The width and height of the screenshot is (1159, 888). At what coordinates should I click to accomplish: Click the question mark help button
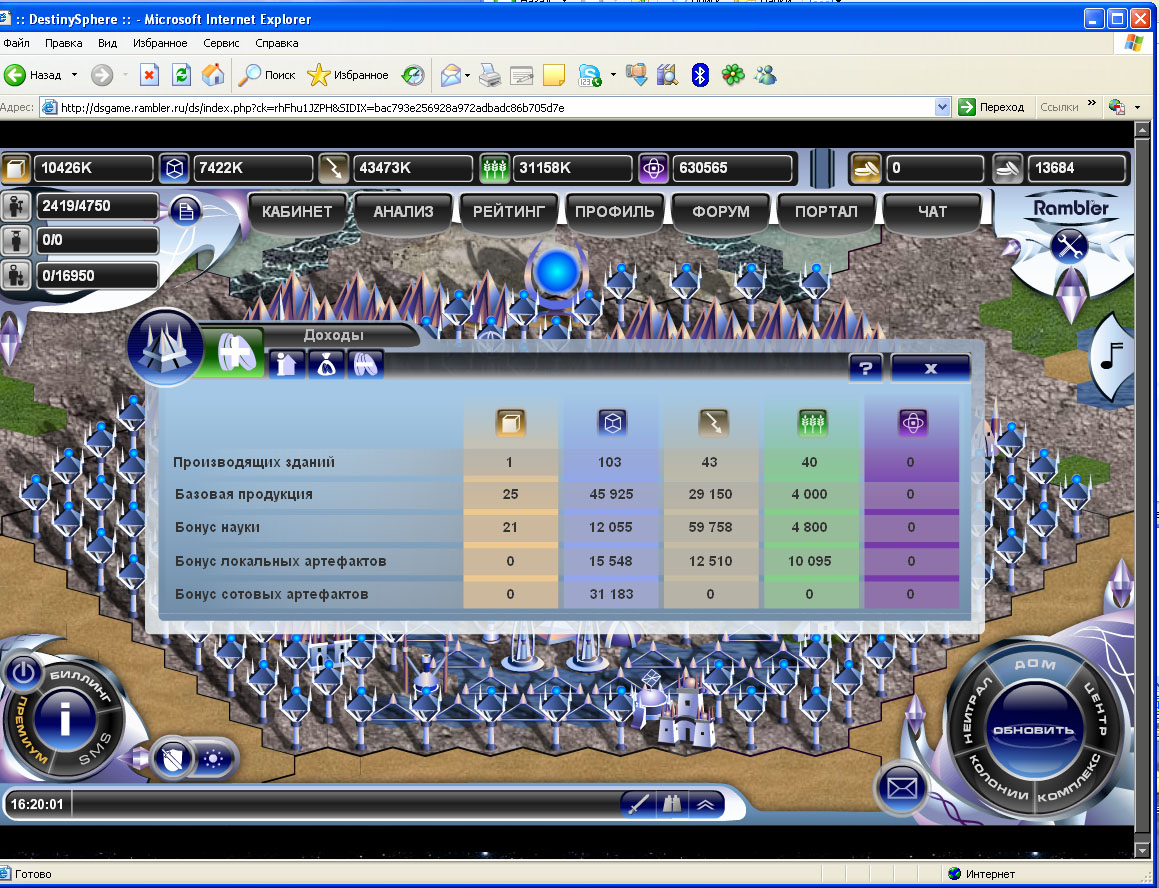866,368
